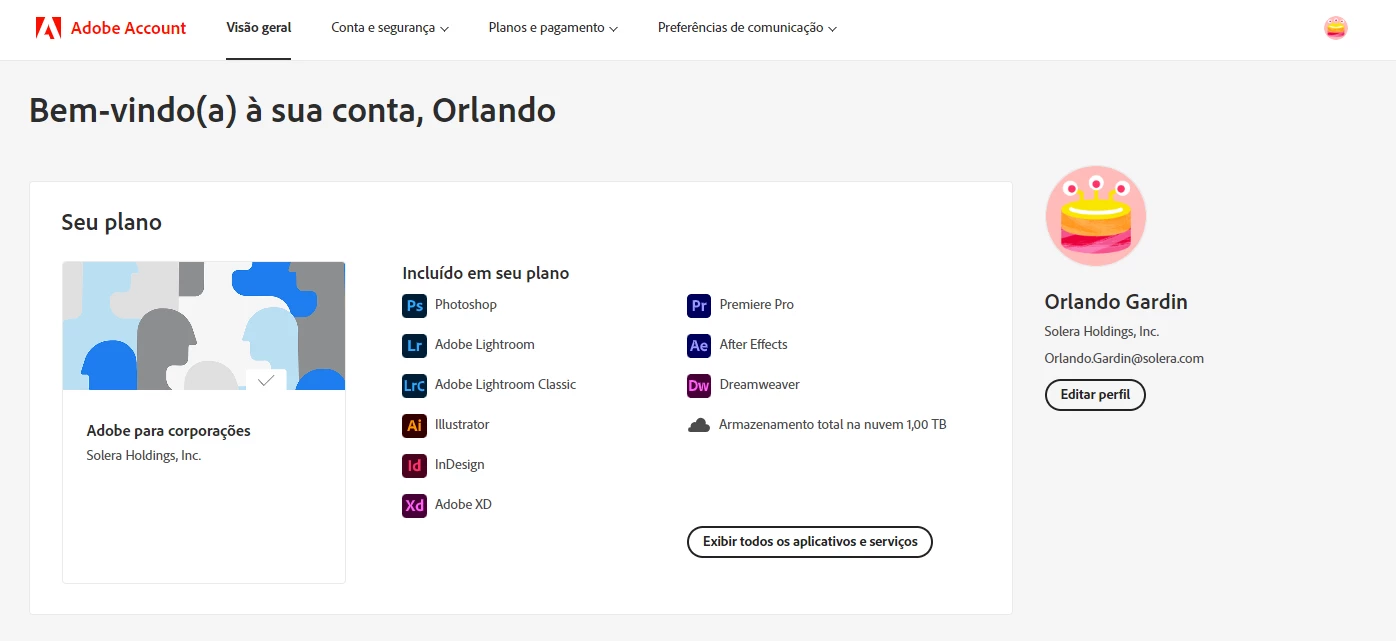Click the Orlando.Gardin@solera.com email
The width and height of the screenshot is (1396, 641).
point(1124,359)
